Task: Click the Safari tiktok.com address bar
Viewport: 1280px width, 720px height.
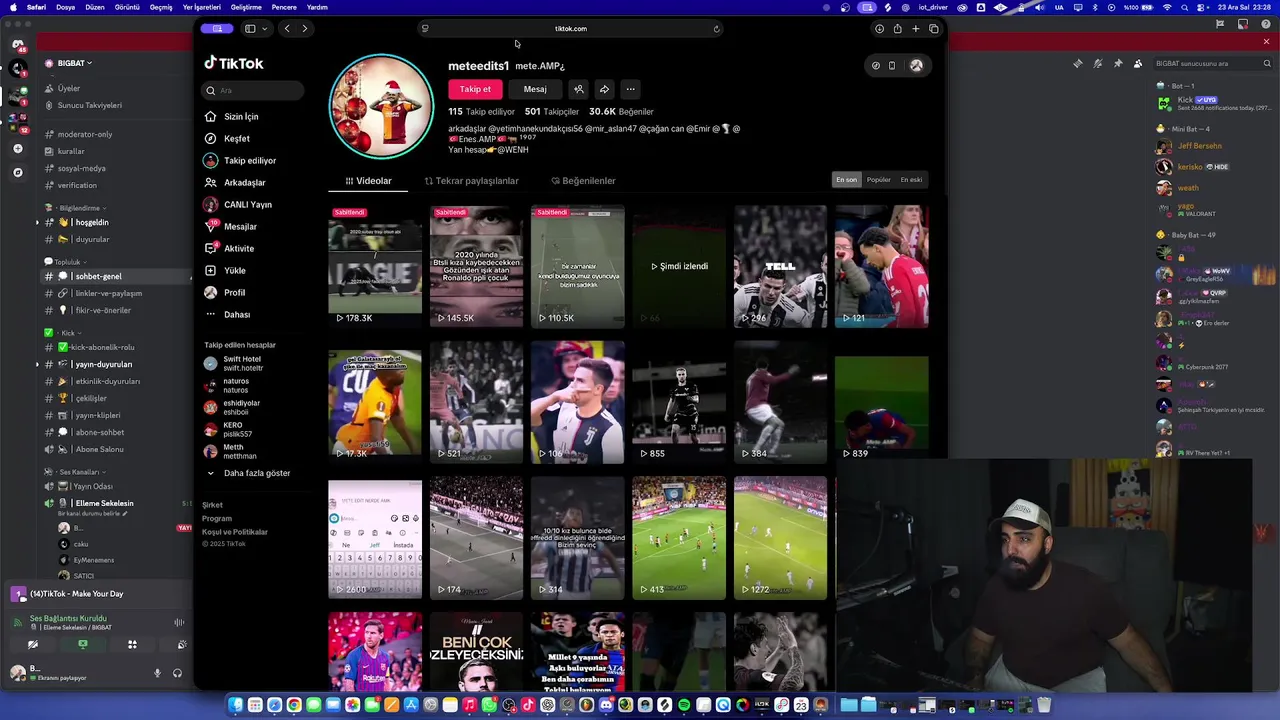Action: click(x=570, y=29)
